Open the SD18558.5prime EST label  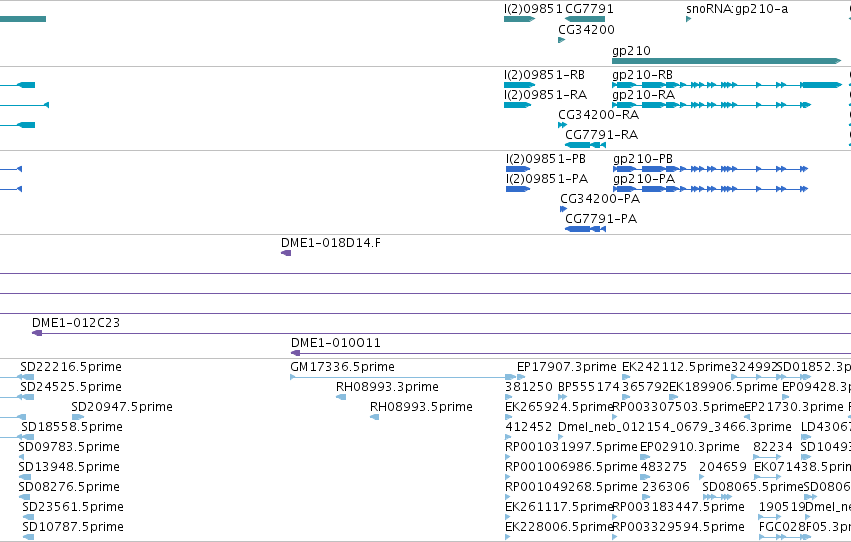tap(72, 427)
